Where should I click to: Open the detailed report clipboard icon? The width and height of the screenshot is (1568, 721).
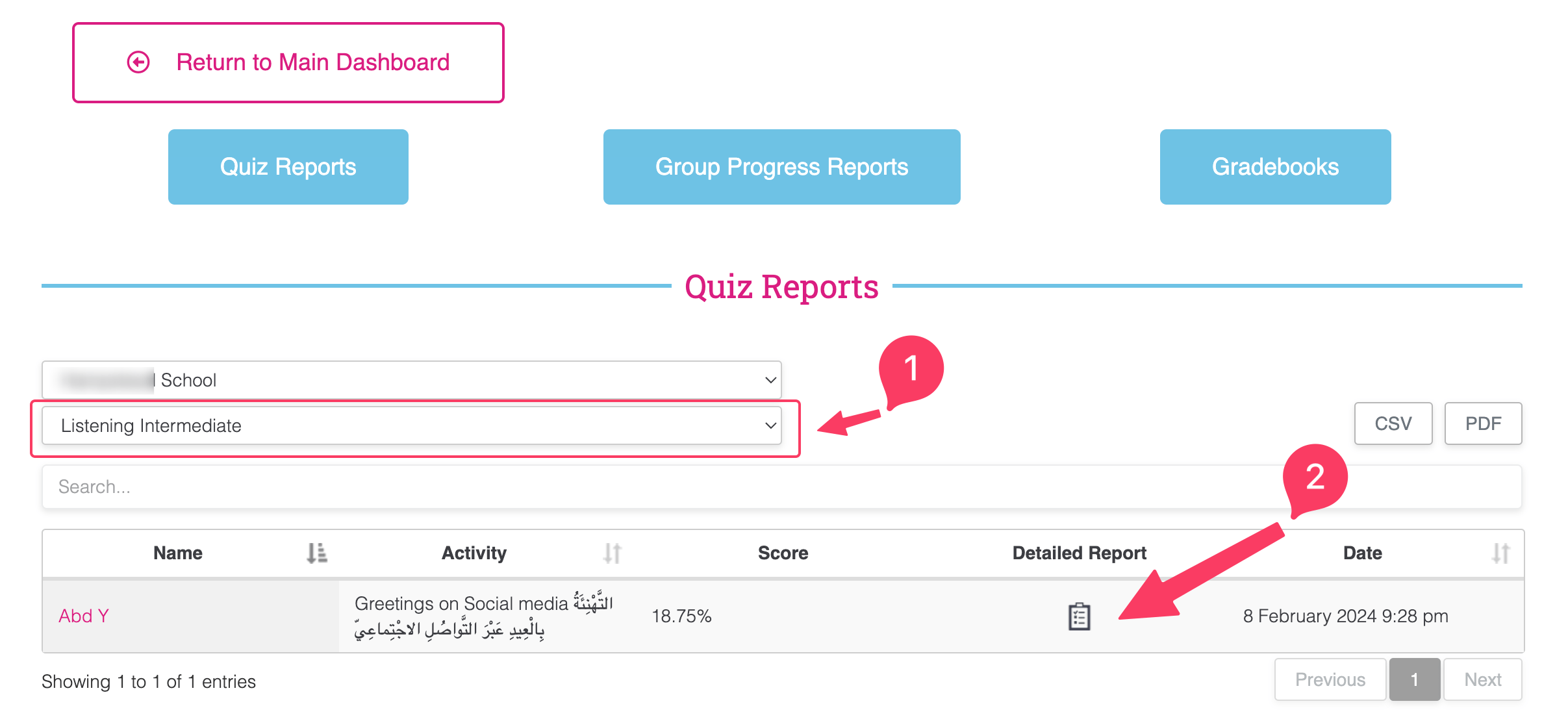tap(1079, 616)
